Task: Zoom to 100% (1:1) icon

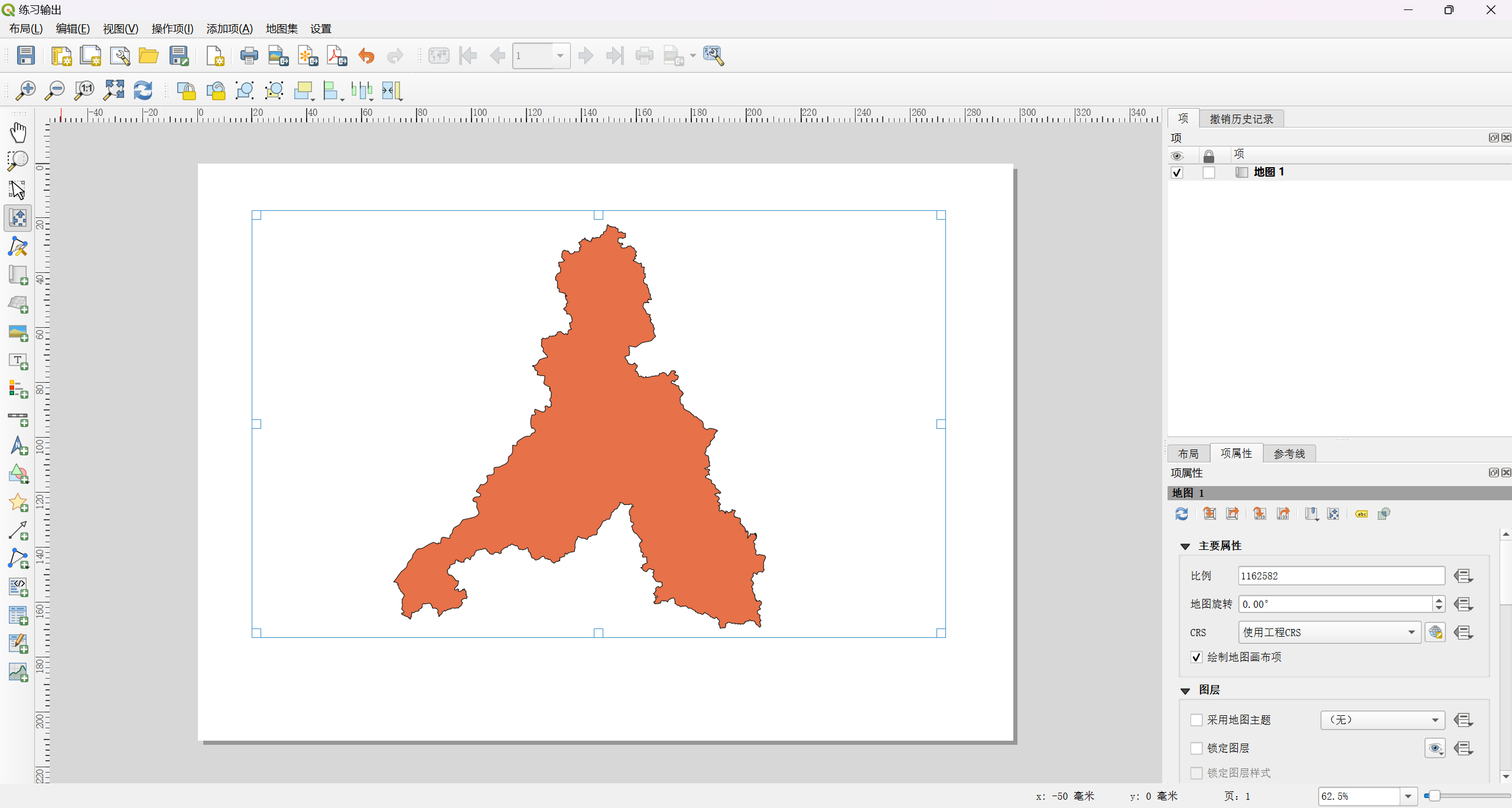Action: (x=84, y=90)
